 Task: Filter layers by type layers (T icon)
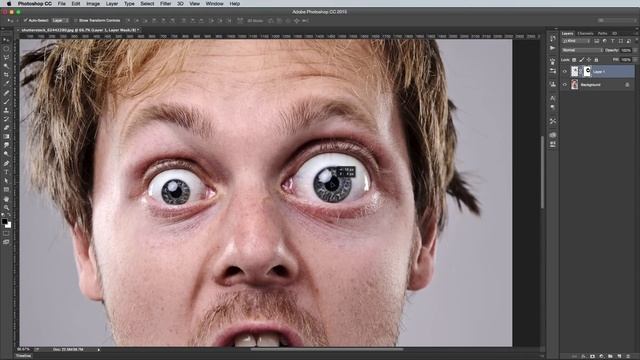(613, 41)
